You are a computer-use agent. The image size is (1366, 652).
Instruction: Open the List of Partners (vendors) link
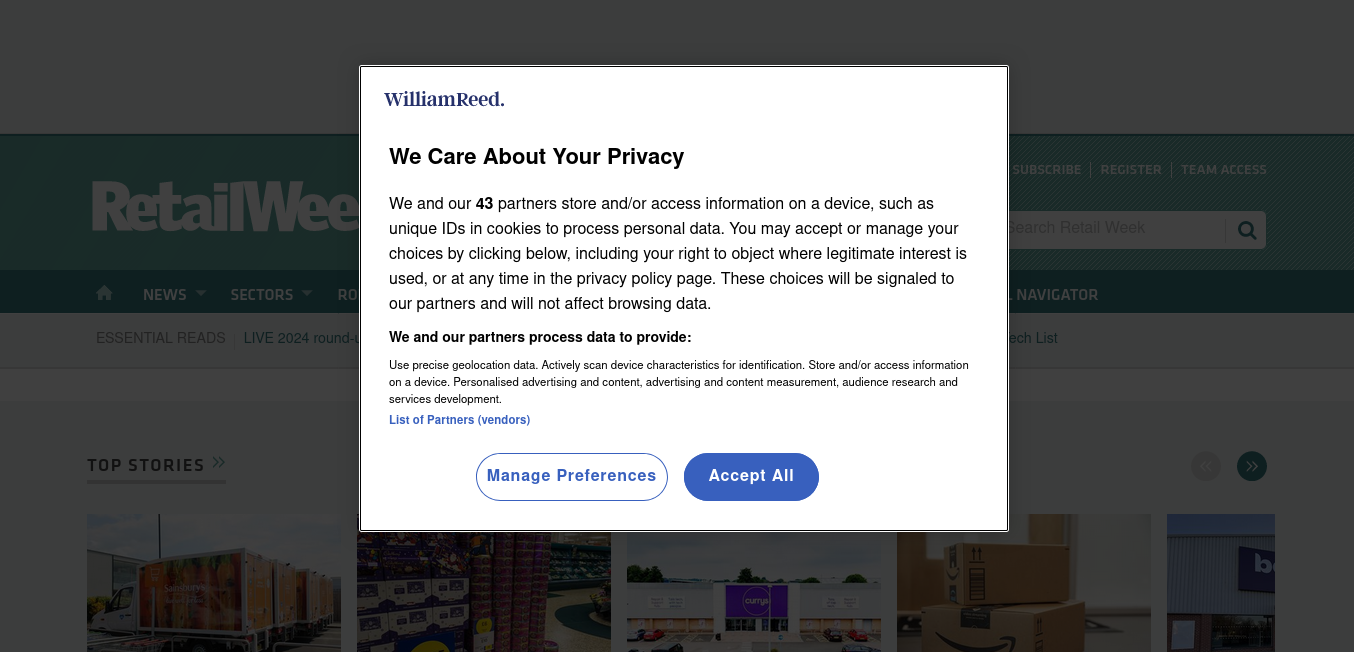click(x=459, y=420)
